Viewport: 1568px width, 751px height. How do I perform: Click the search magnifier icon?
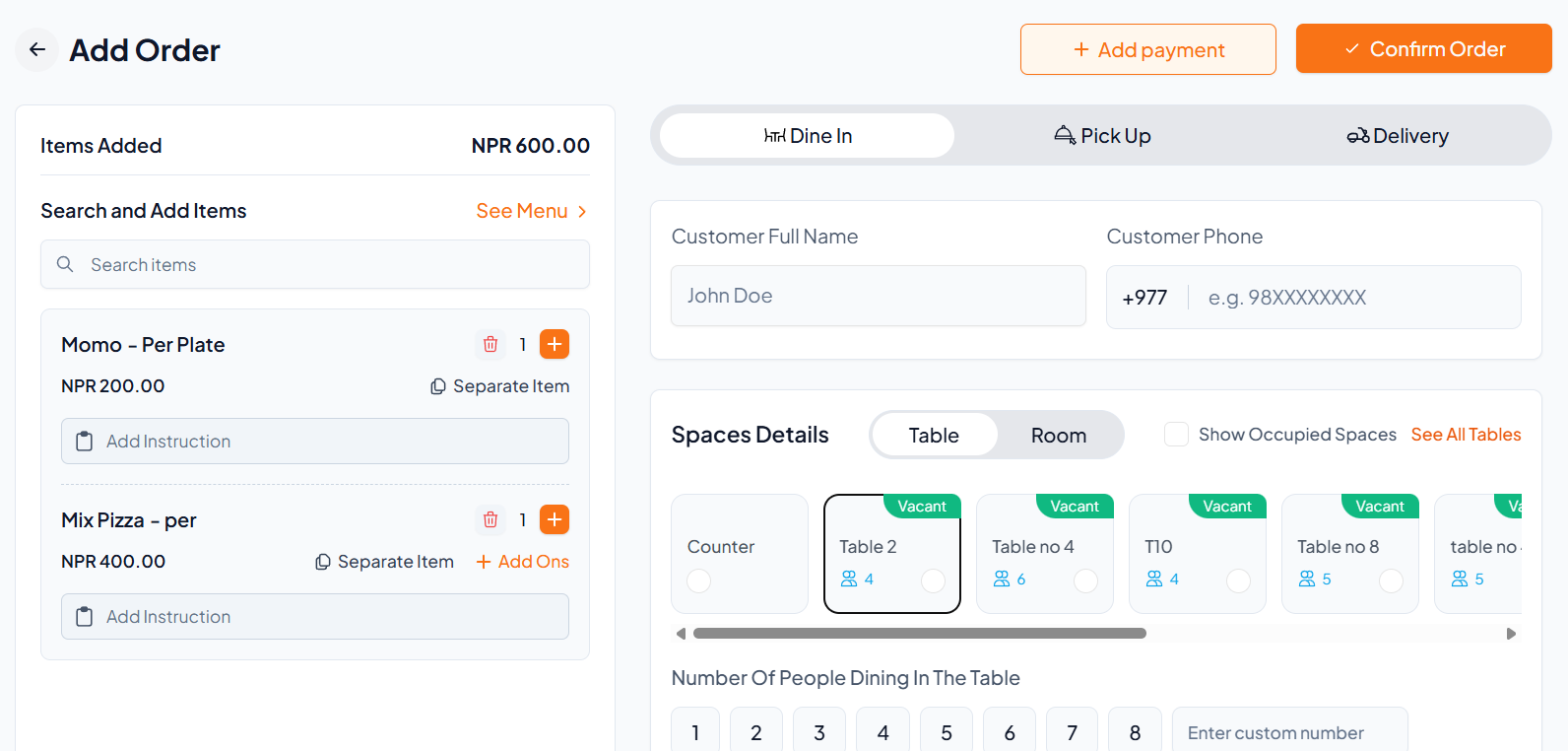65,264
